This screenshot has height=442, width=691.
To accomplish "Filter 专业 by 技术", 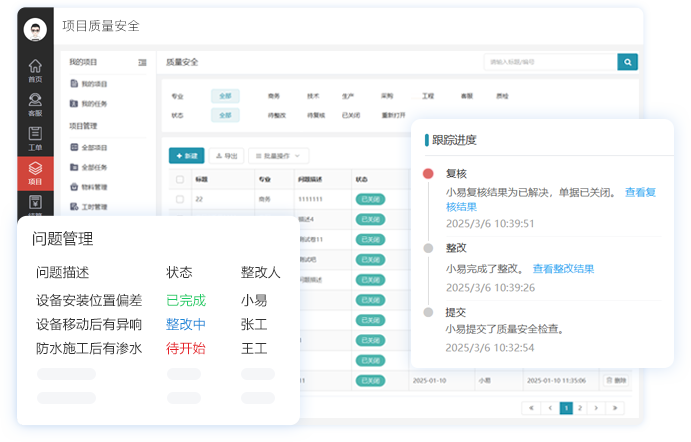I will pos(313,96).
